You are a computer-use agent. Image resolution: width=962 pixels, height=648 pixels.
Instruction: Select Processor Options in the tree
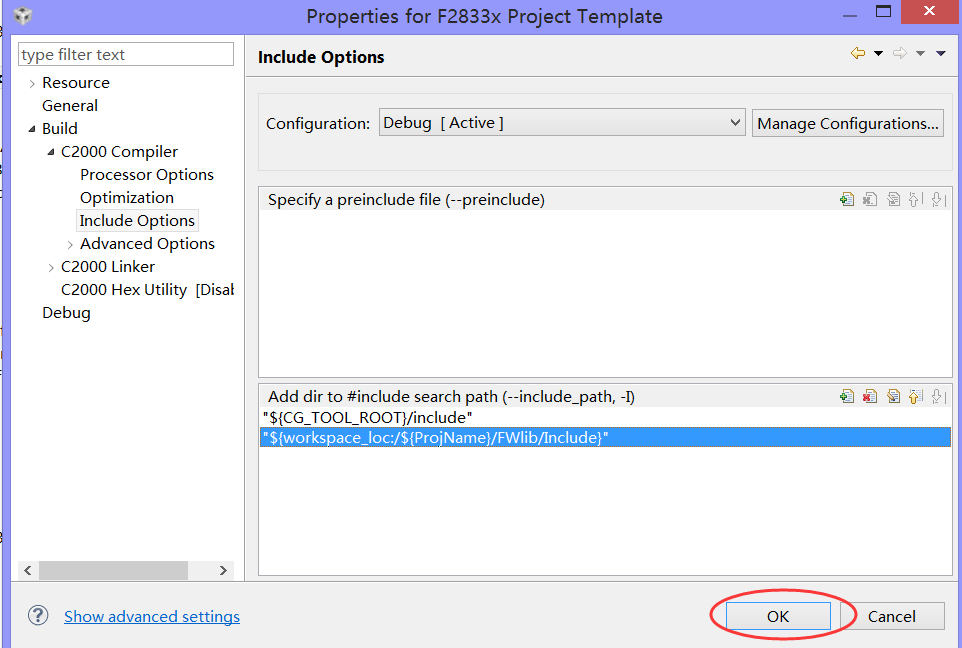147,175
